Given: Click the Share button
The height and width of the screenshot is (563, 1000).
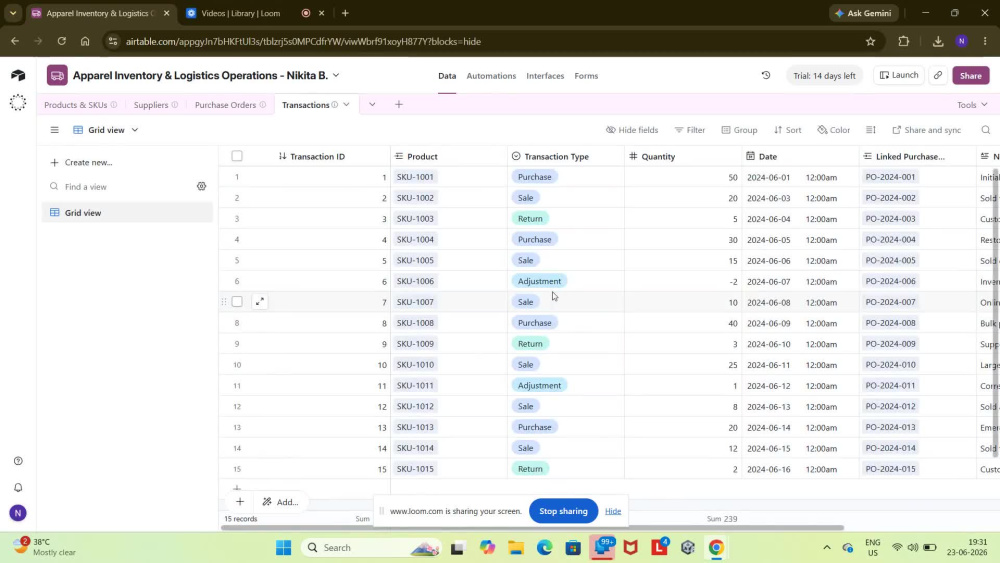Looking at the screenshot, I should tap(971, 75).
